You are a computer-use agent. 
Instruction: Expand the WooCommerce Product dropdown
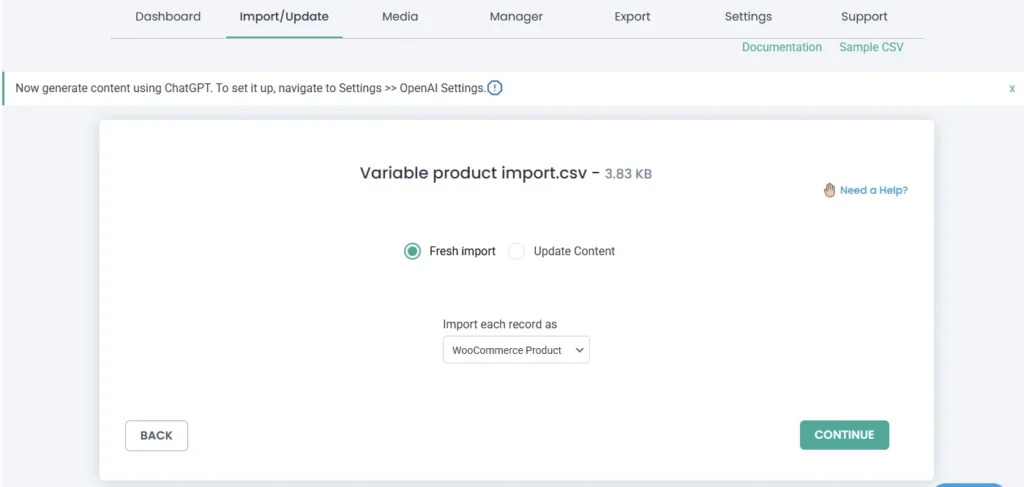coord(516,350)
